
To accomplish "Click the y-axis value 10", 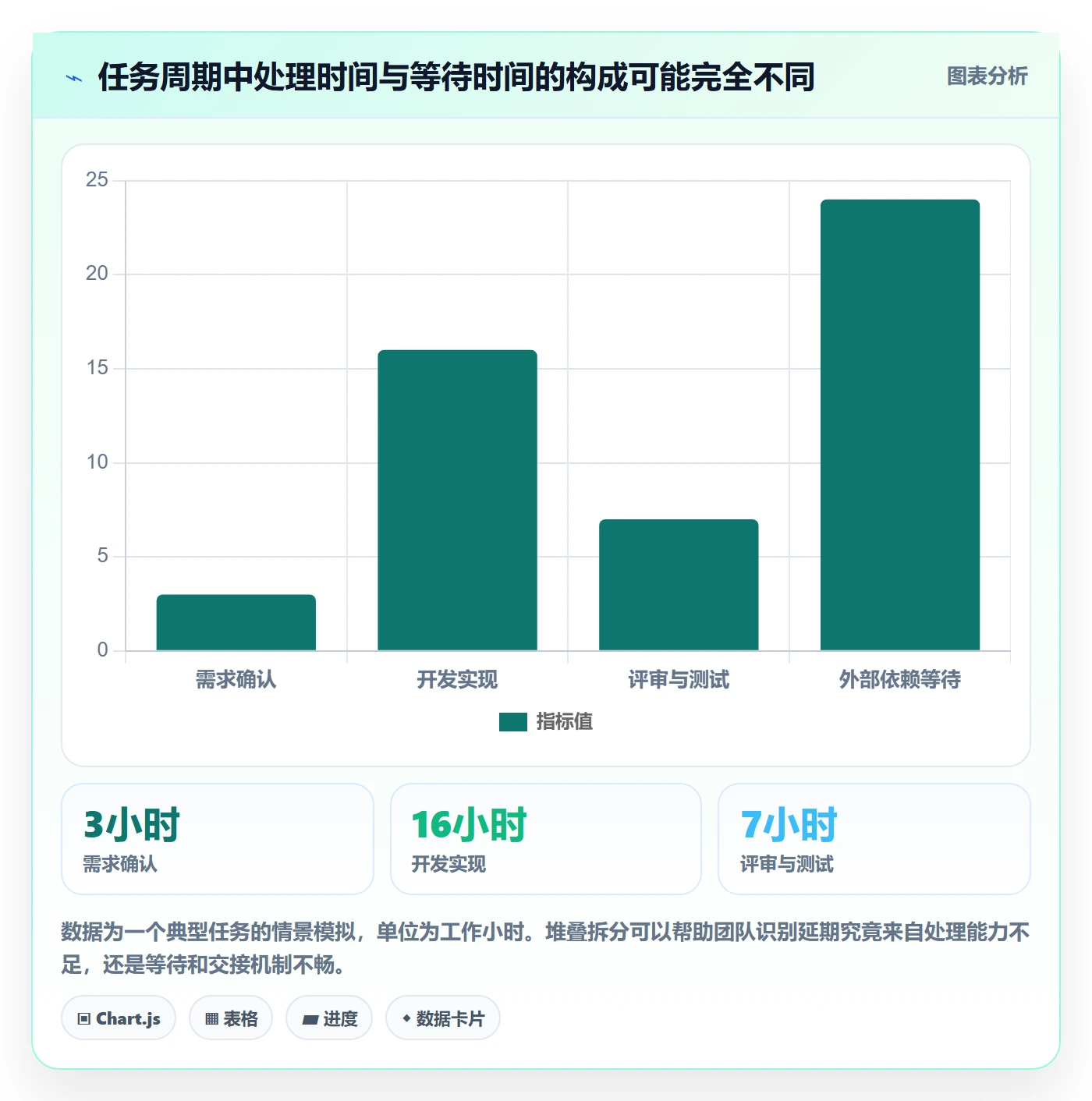I will [x=97, y=462].
